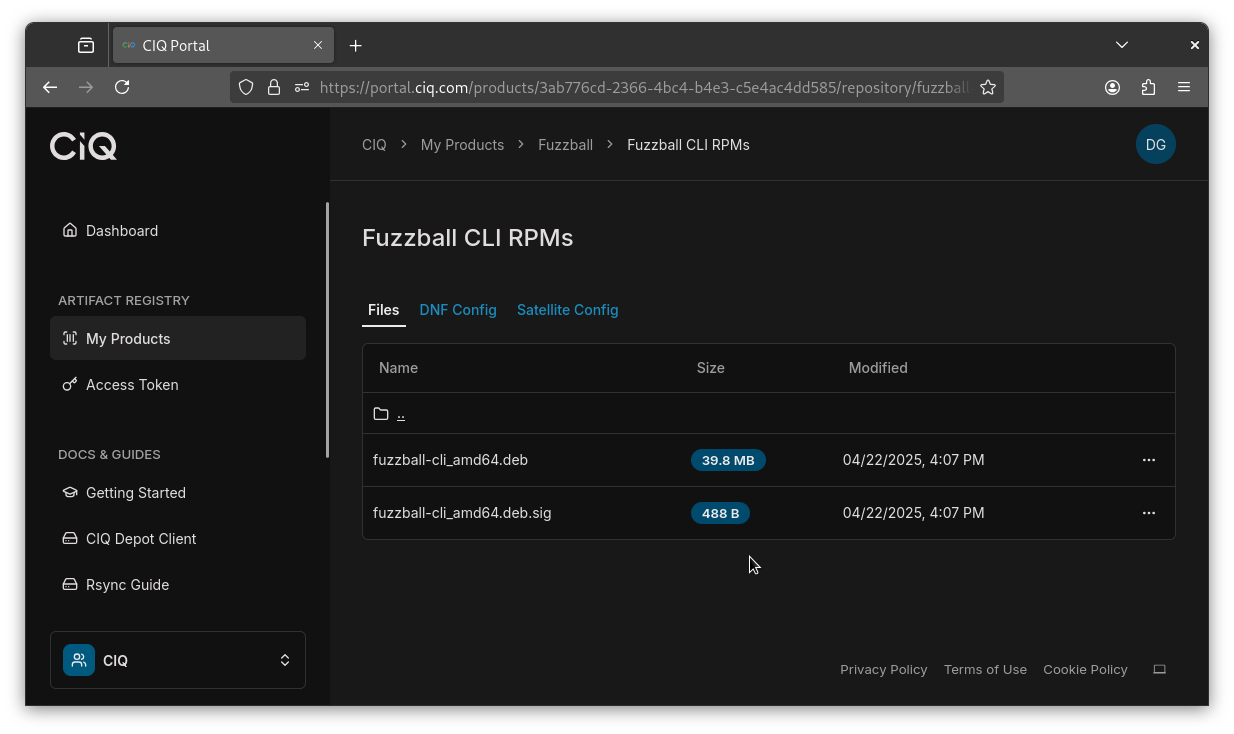Expand the CIQ organization switcher
Viewport: 1234px width, 734px height.
[x=178, y=660]
